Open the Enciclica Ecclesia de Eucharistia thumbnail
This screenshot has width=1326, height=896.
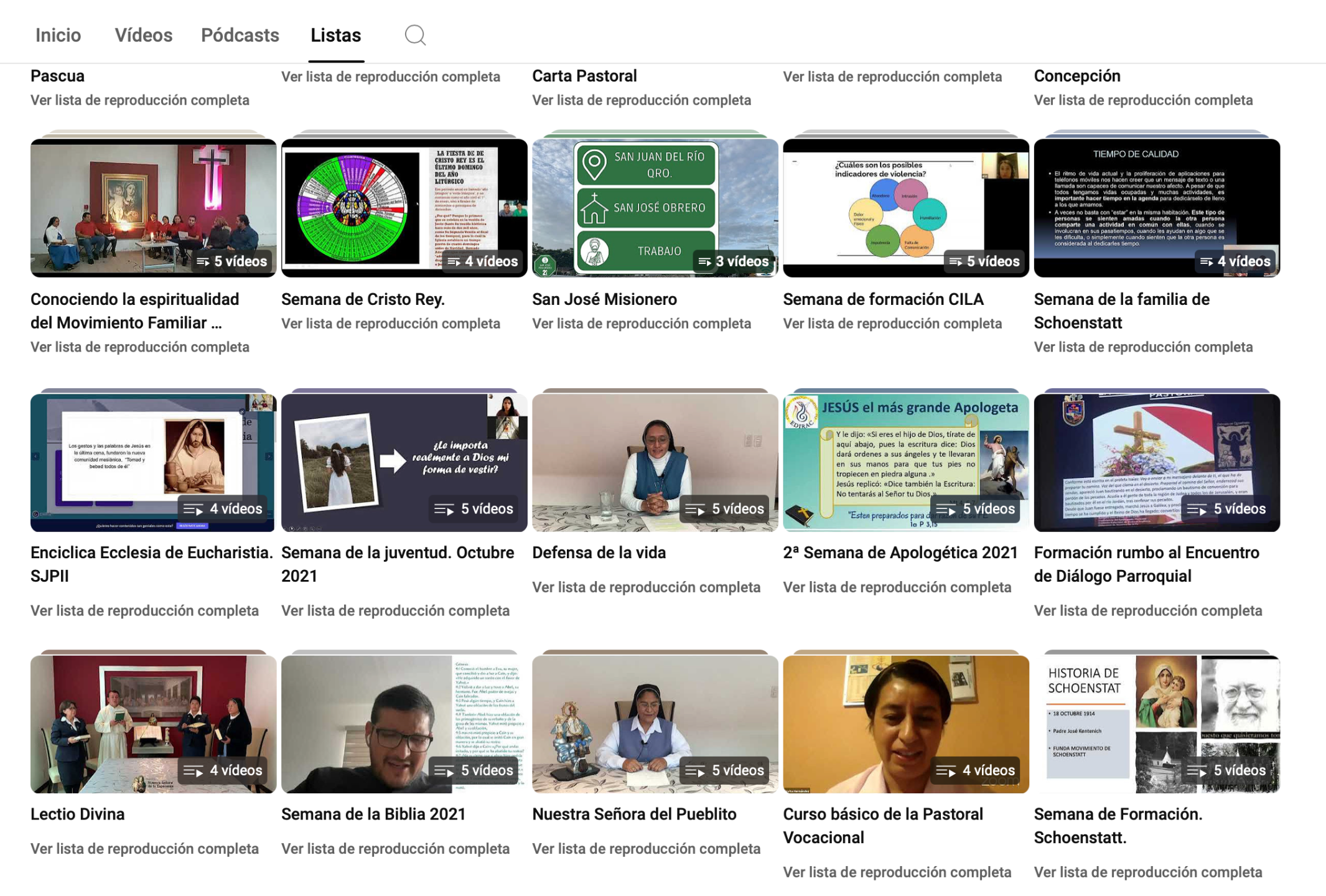(152, 462)
